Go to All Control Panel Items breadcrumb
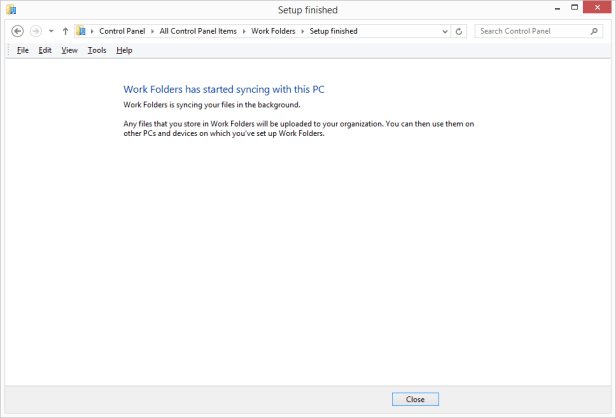This screenshot has width=616, height=418. (198, 31)
